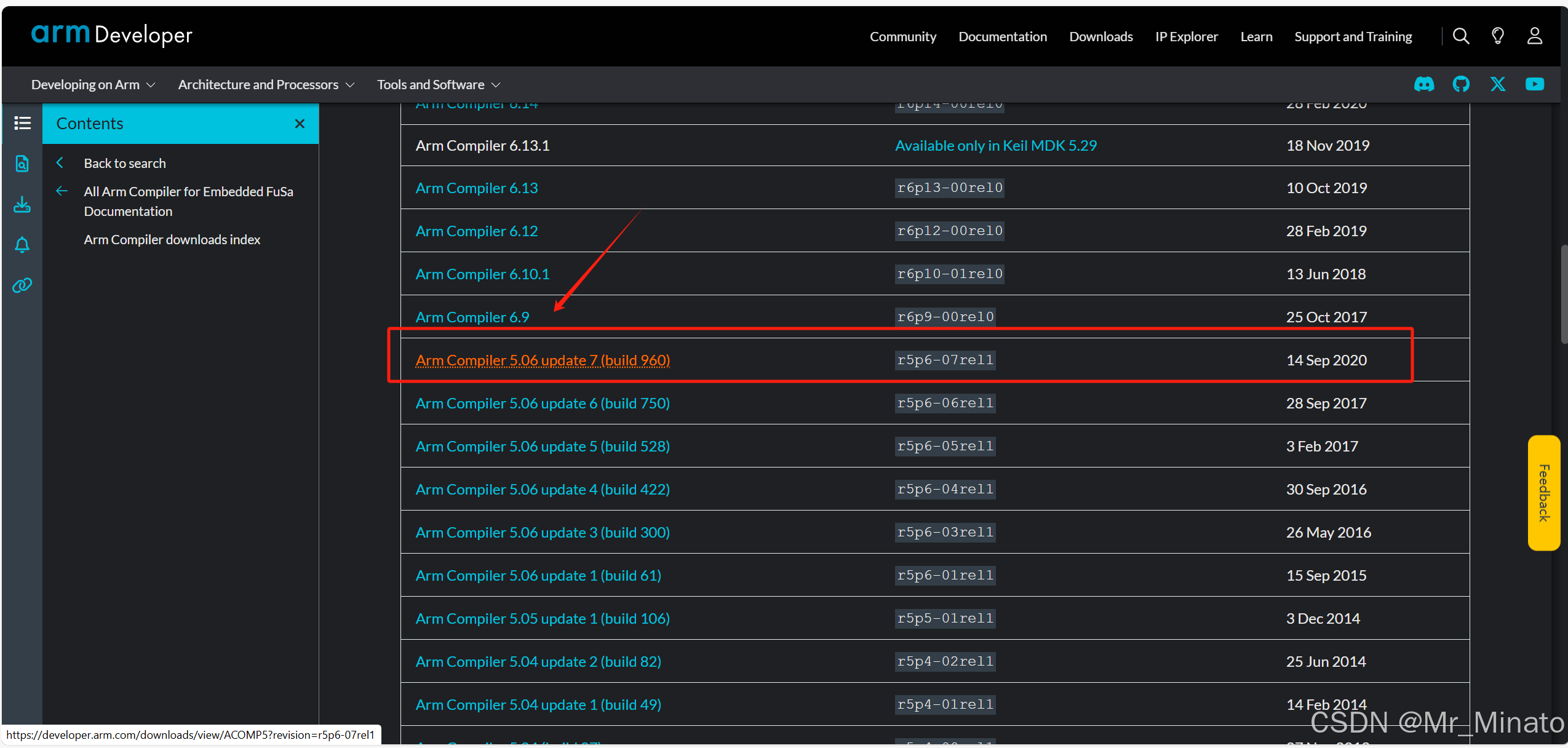Close the Contents panel
Screen dimensions: 1568x748
pyautogui.click(x=300, y=124)
